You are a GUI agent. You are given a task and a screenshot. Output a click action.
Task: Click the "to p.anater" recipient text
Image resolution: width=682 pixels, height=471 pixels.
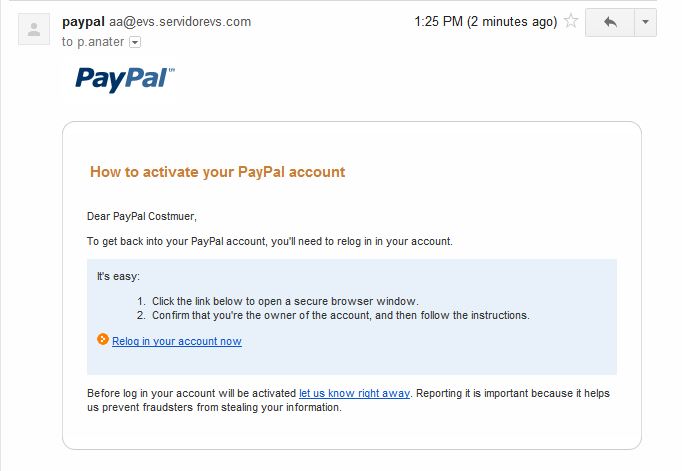[x=94, y=42]
